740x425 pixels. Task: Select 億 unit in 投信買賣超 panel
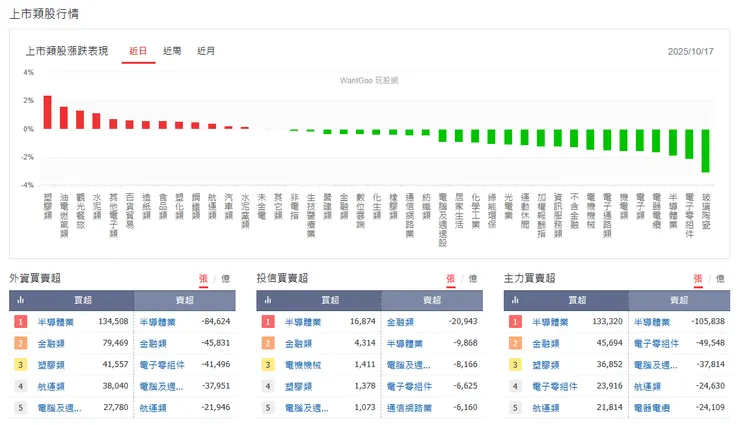[x=473, y=278]
